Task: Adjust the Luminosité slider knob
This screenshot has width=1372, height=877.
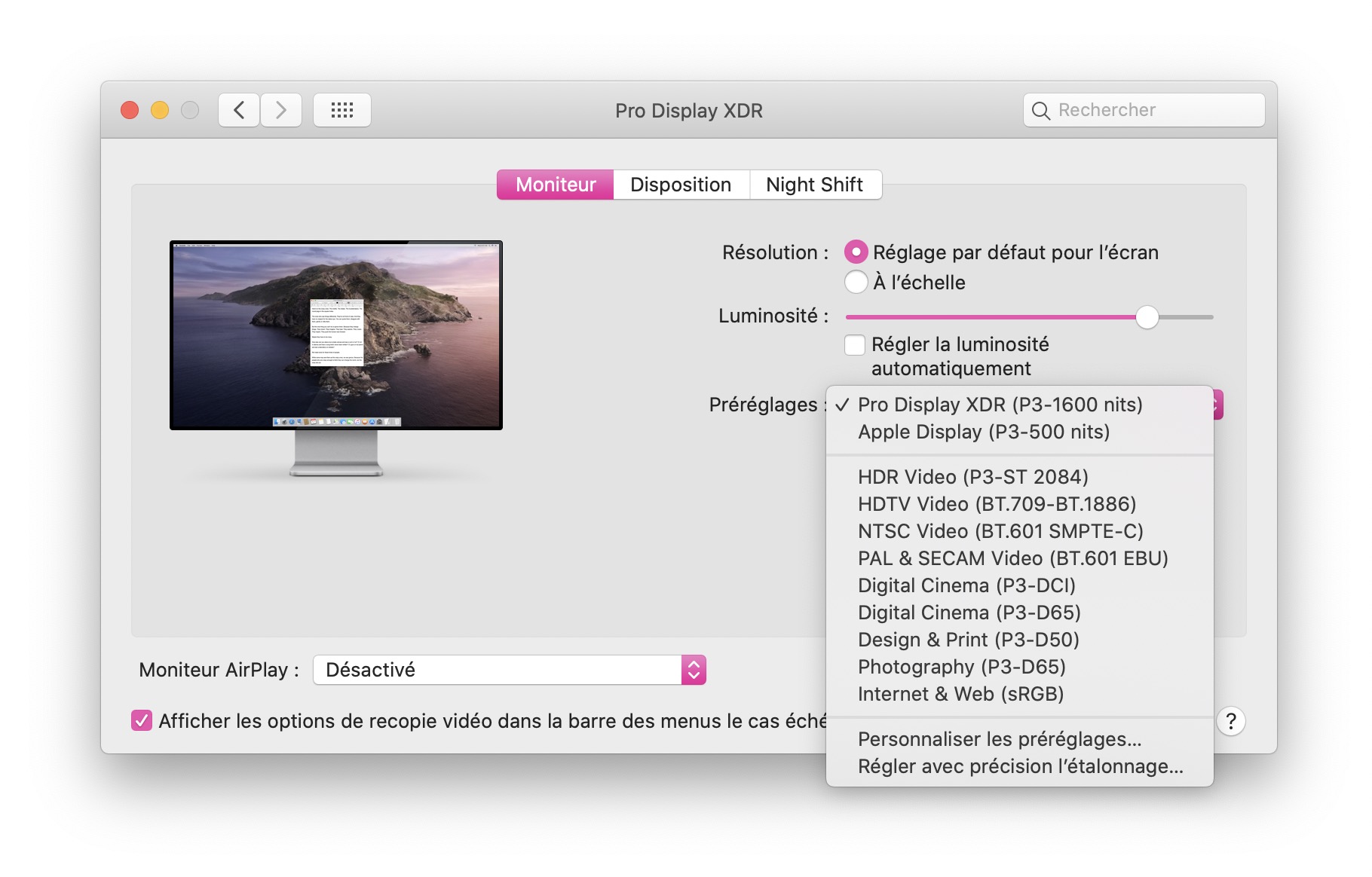Action: pos(1147,317)
